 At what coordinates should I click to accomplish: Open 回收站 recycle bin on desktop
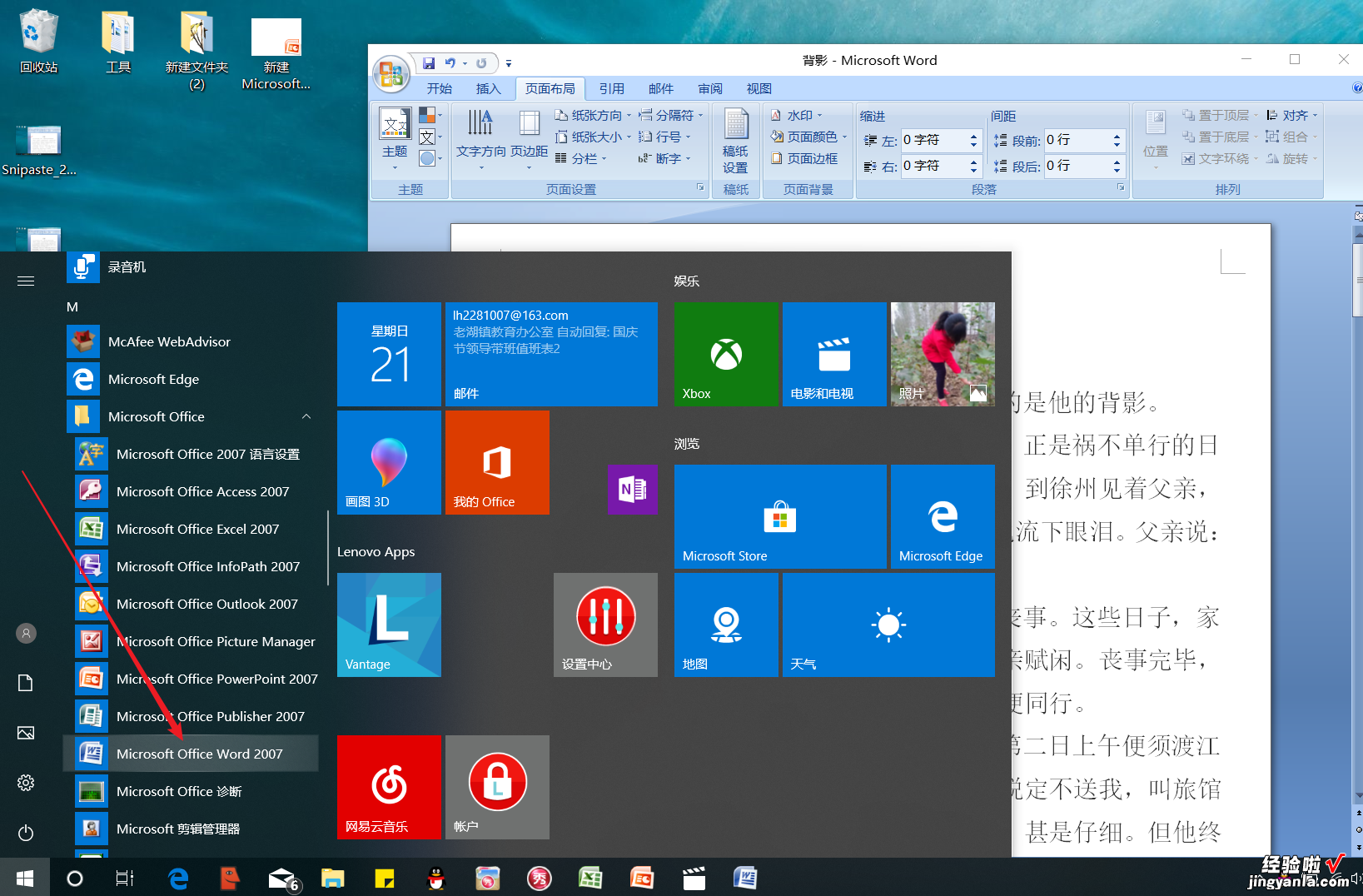[38, 42]
